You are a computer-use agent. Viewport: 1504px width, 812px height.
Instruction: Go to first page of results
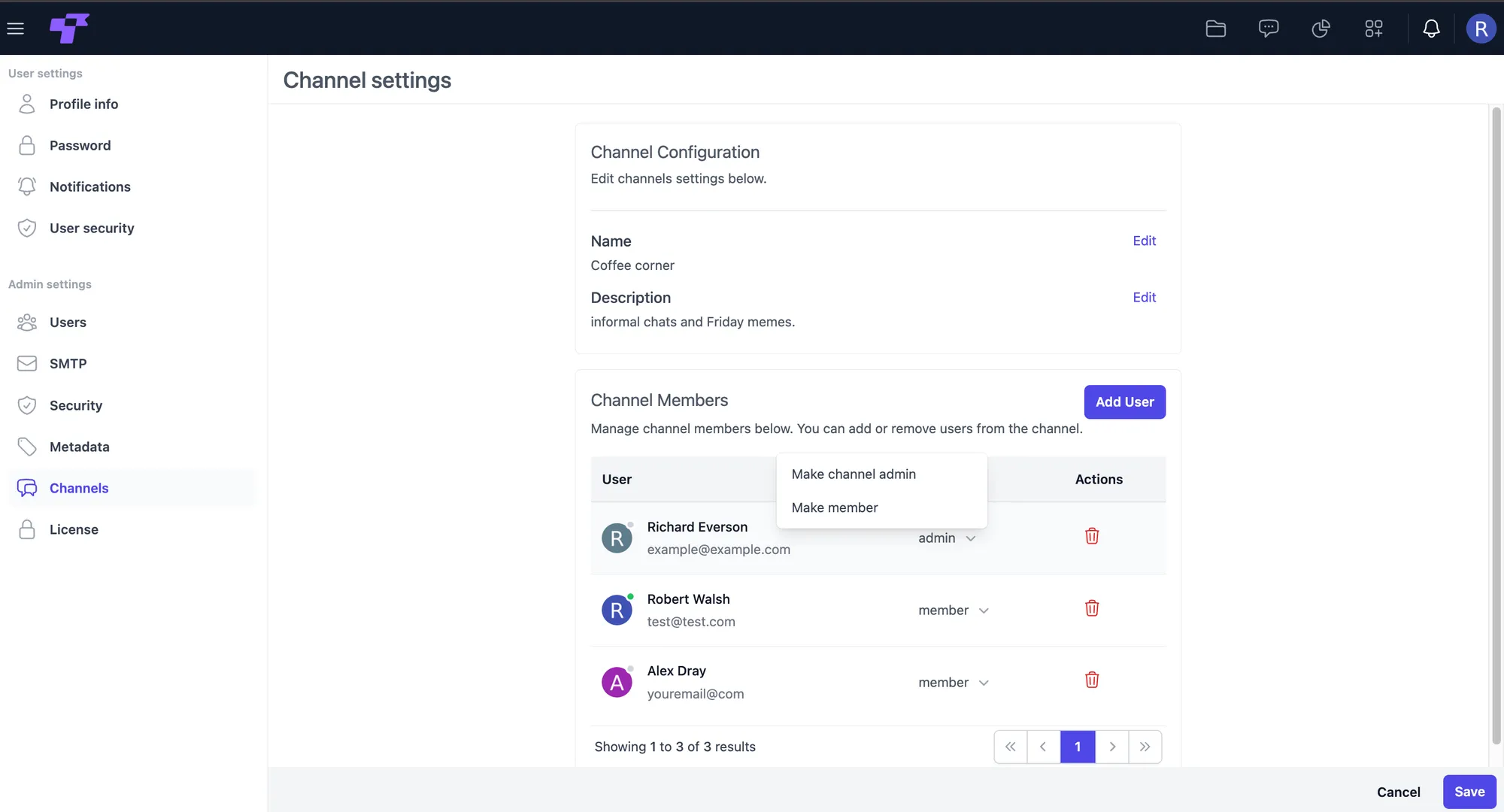coord(1011,747)
